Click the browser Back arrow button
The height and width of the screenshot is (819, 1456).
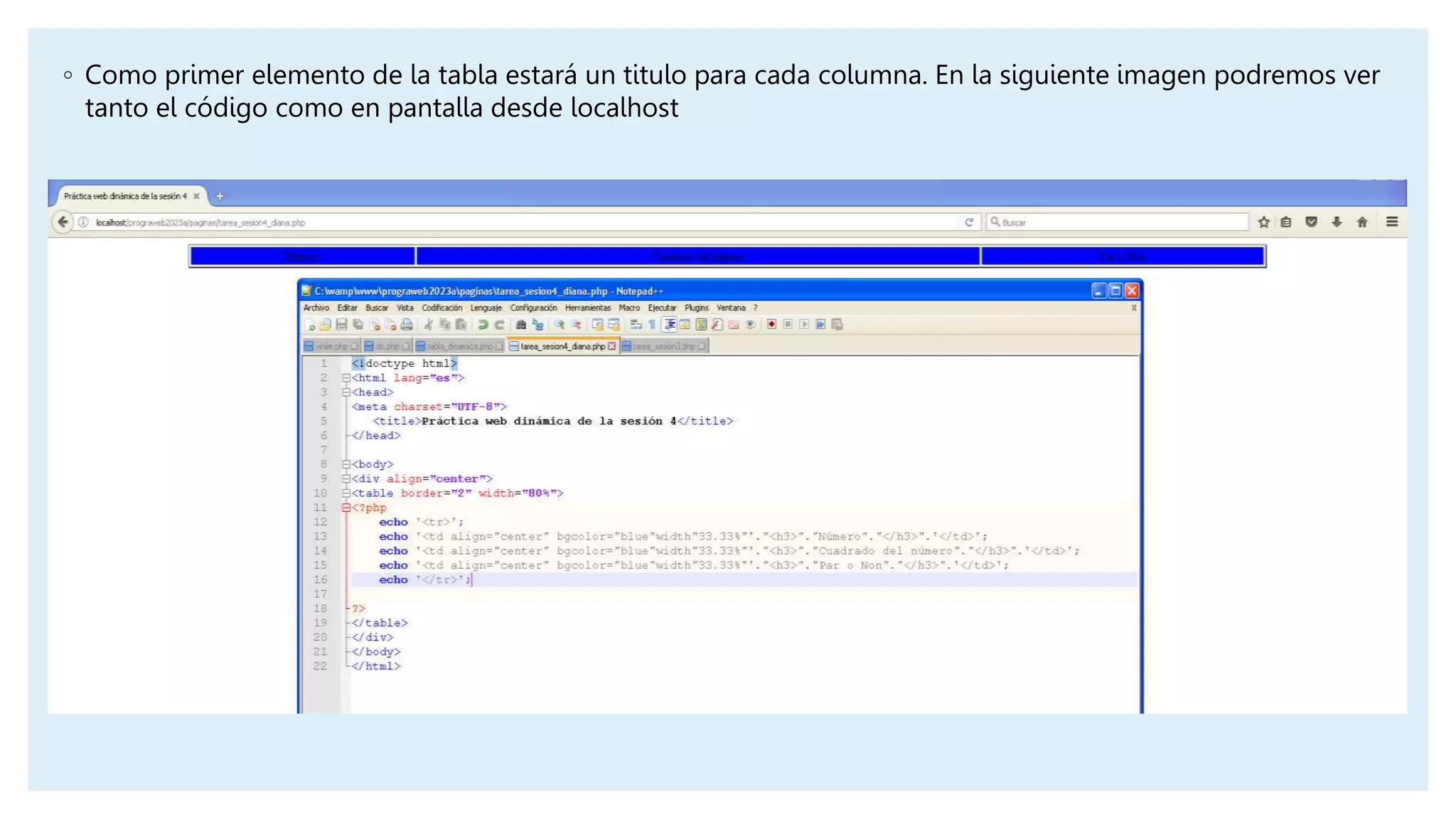[x=63, y=222]
